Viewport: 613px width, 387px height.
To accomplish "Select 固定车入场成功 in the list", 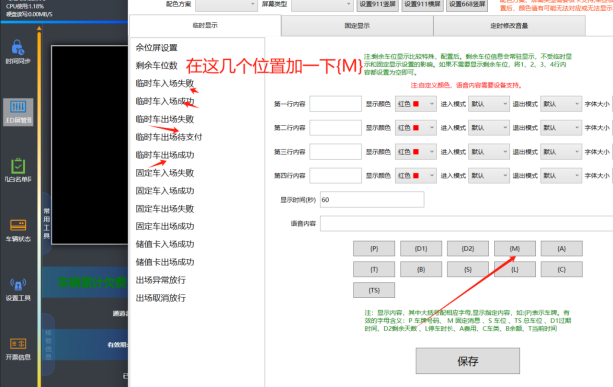I will pos(165,191).
